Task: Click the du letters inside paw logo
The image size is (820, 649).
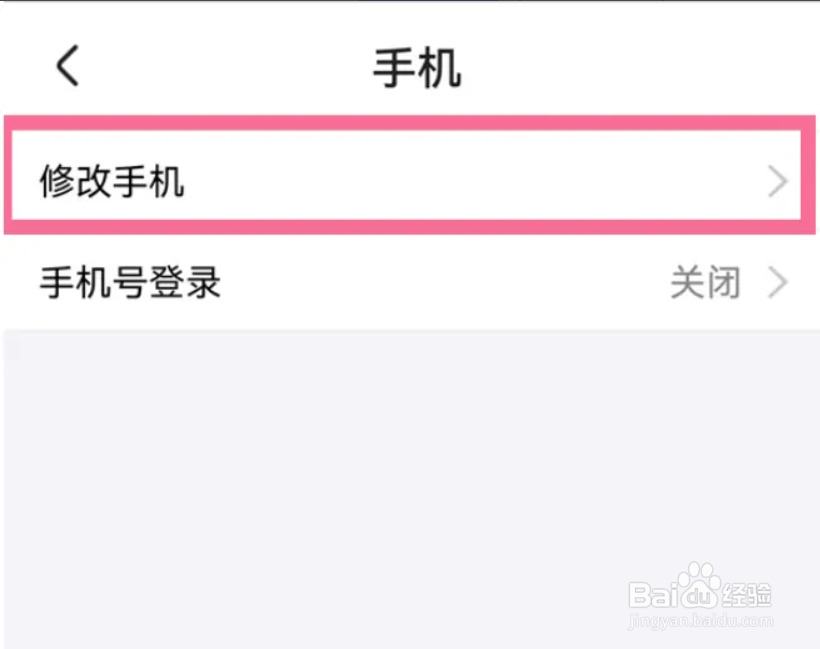Action: click(699, 595)
